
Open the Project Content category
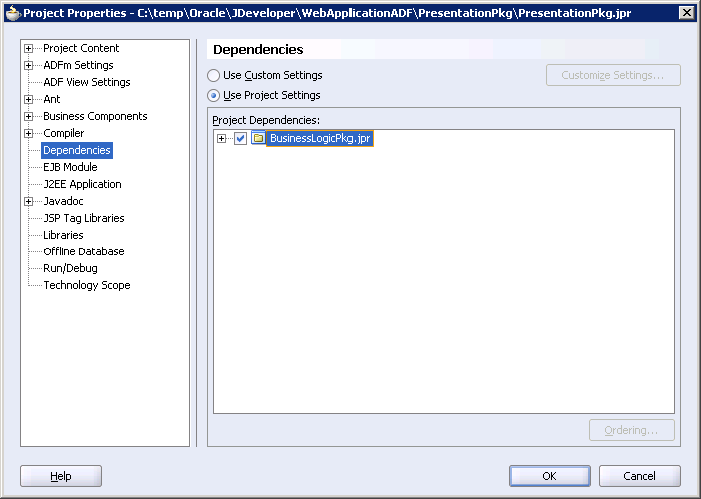(x=81, y=48)
